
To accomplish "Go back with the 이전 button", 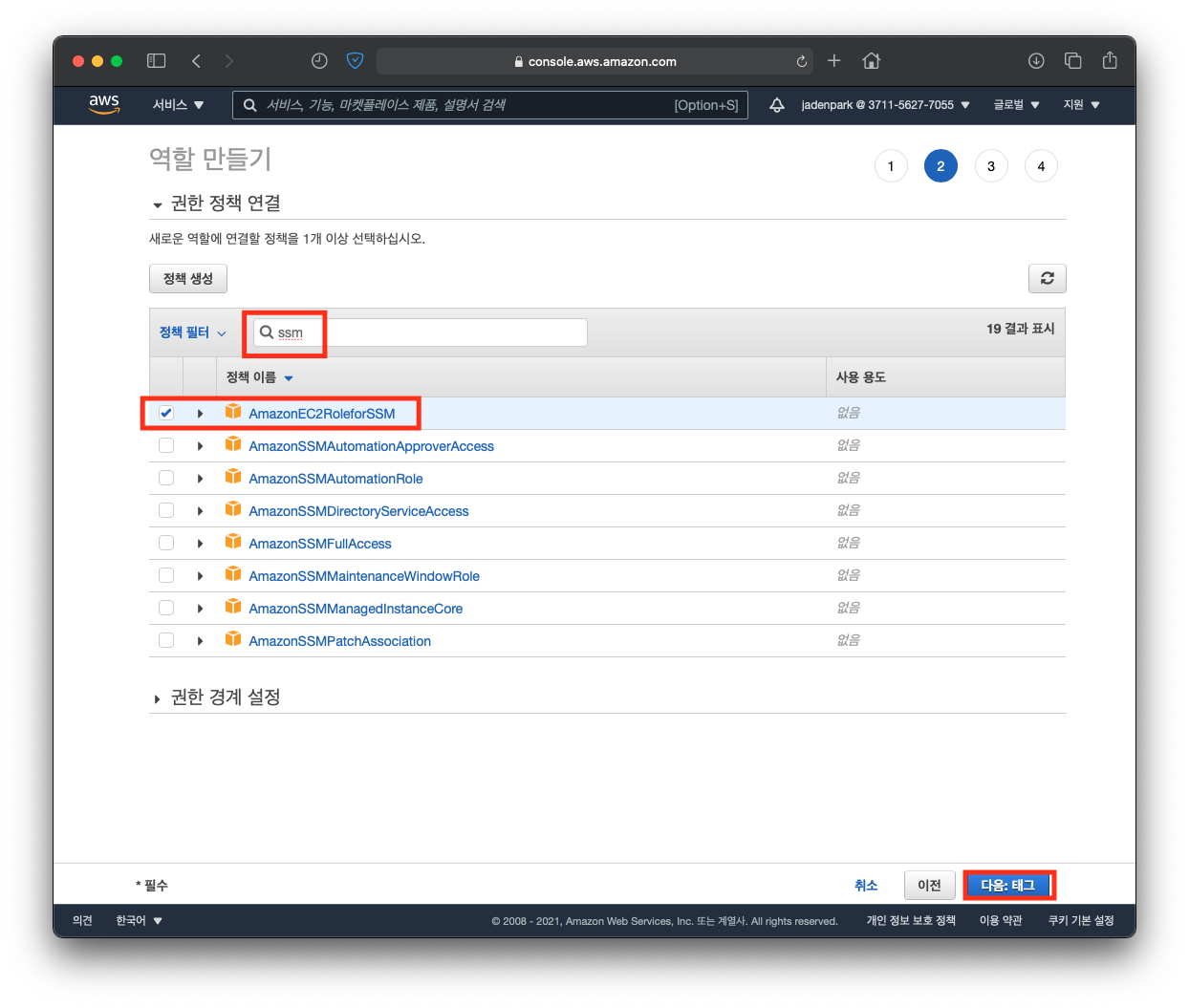I will point(930,886).
